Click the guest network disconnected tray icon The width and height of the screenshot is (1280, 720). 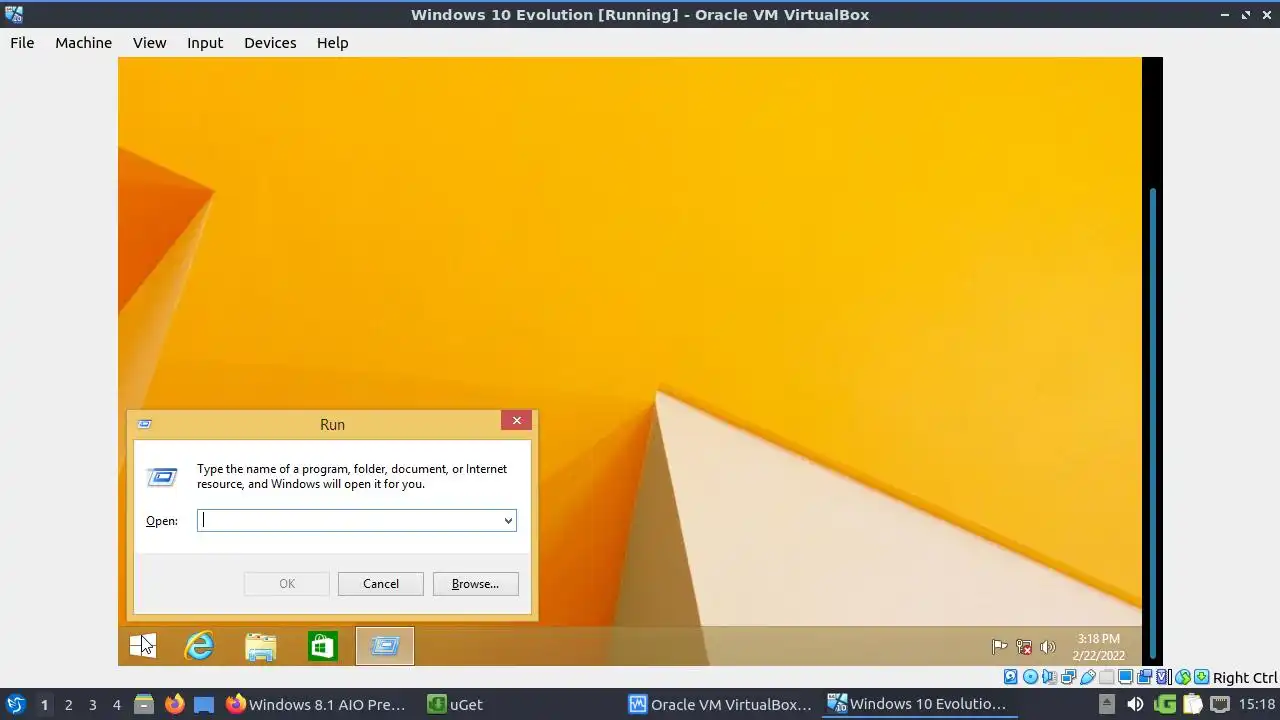click(x=1023, y=647)
